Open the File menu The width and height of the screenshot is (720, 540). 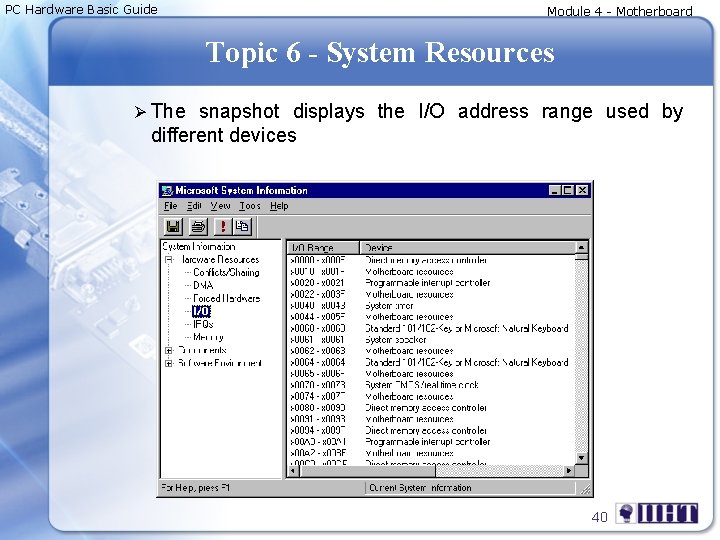pos(170,206)
